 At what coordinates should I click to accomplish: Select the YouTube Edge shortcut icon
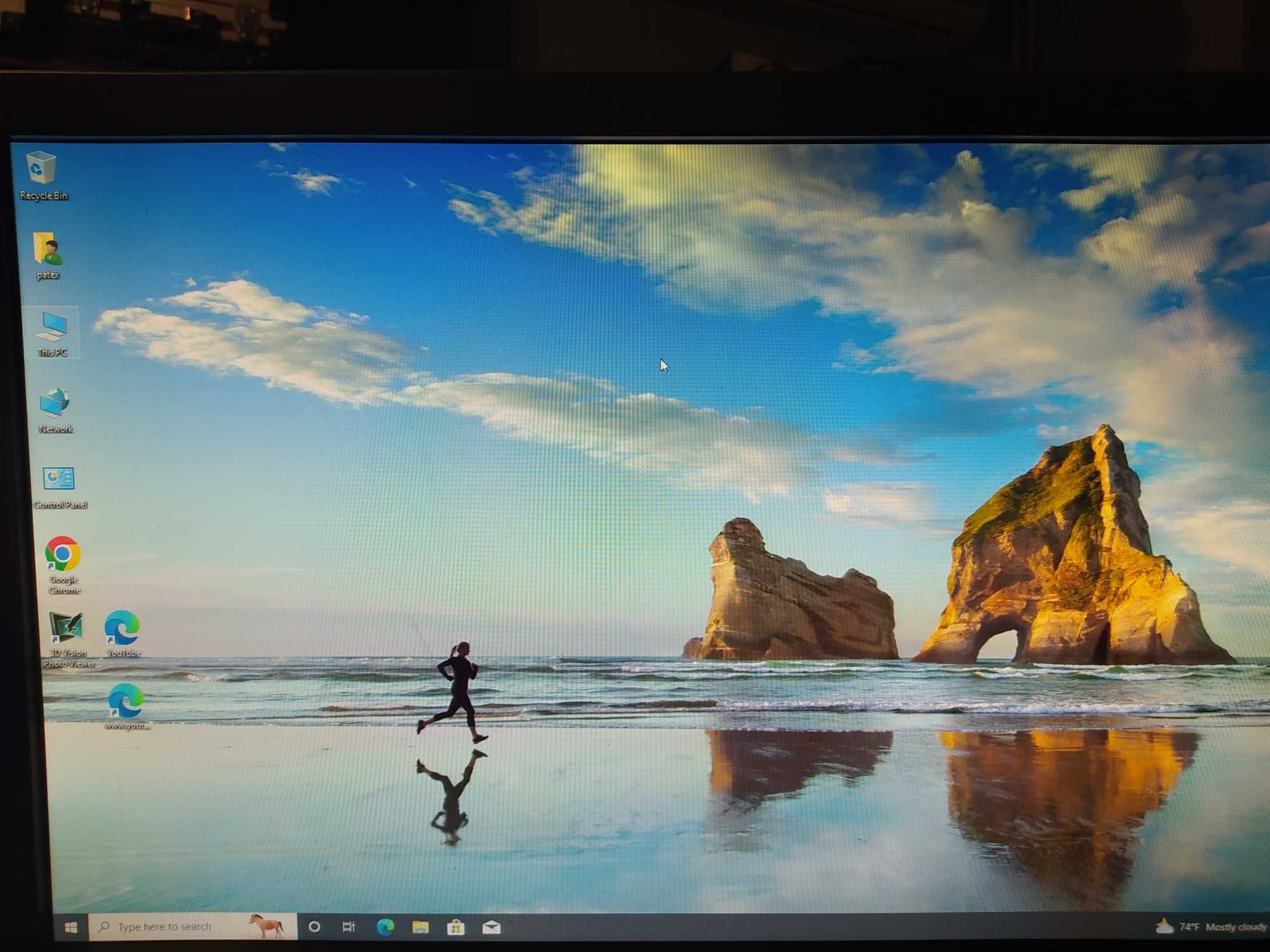(x=123, y=633)
